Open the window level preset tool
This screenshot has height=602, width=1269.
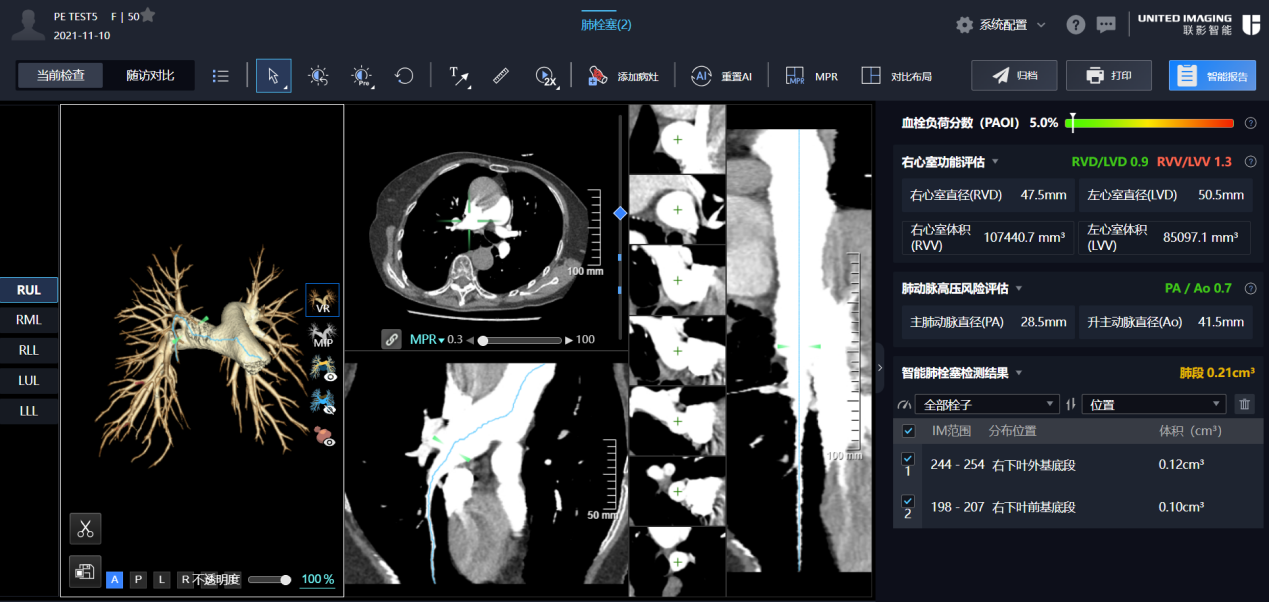coord(362,76)
